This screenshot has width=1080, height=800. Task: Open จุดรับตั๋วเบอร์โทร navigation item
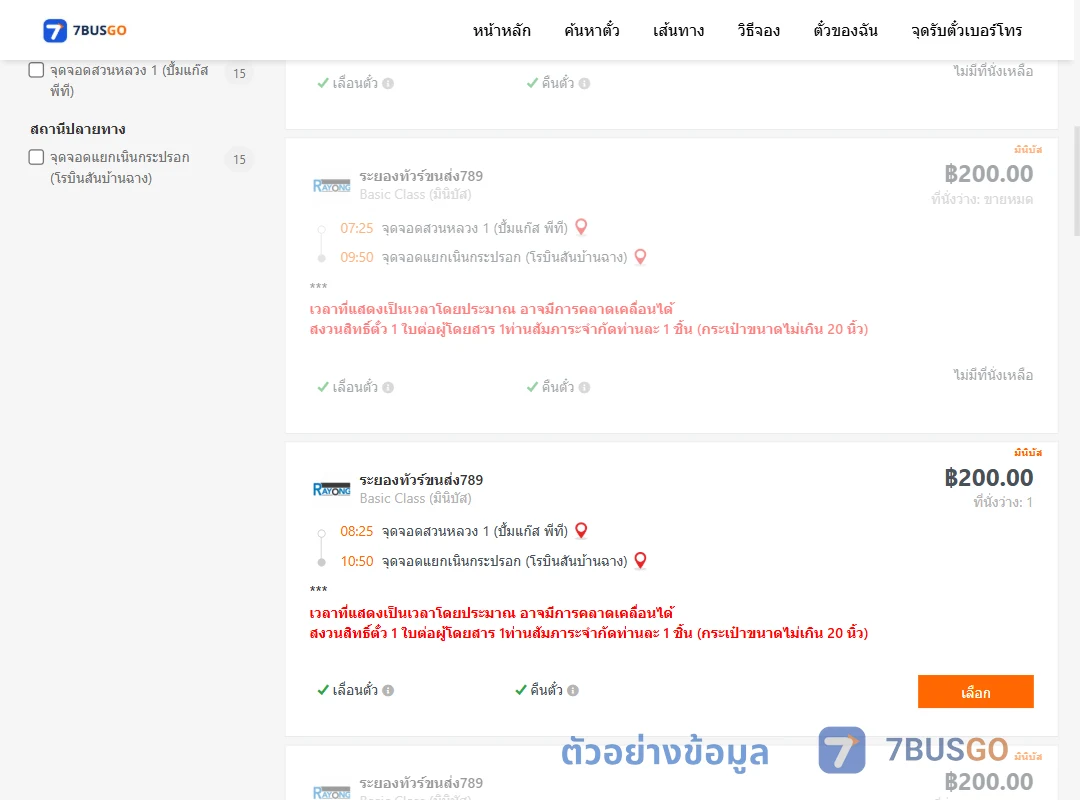coord(966,30)
